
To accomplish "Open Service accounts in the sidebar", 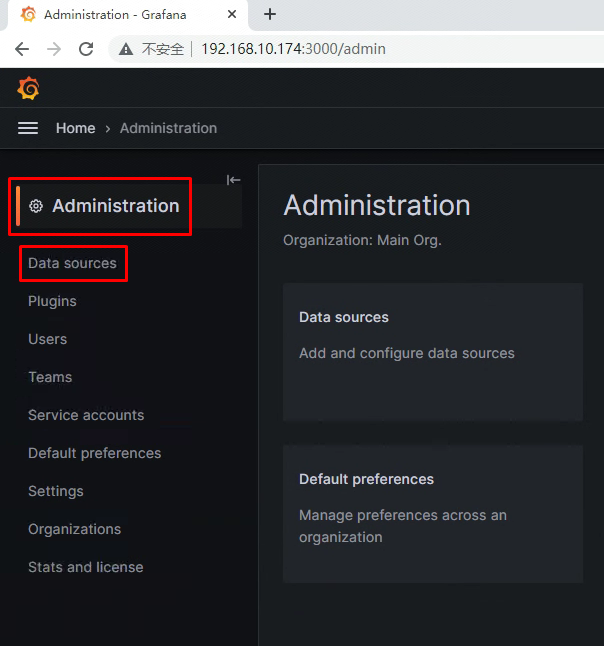I will (x=86, y=415).
